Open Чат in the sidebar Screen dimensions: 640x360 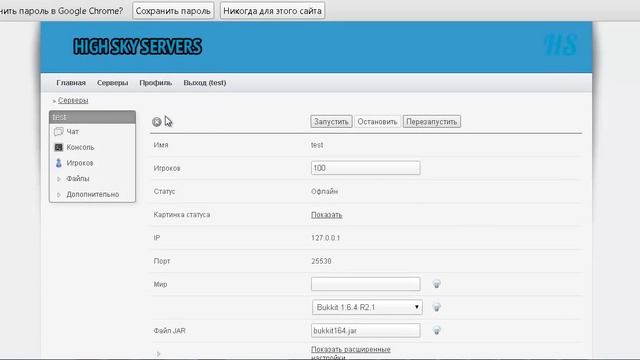point(73,131)
